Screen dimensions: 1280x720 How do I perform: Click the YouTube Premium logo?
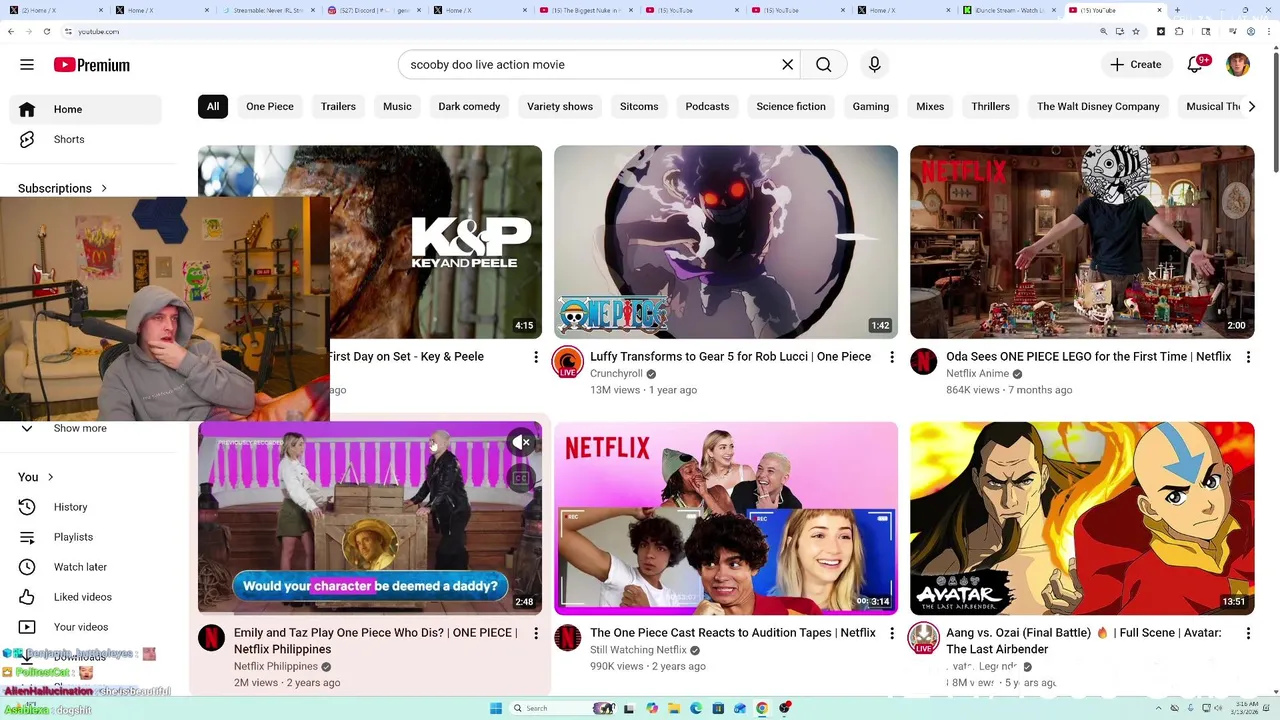(x=92, y=65)
